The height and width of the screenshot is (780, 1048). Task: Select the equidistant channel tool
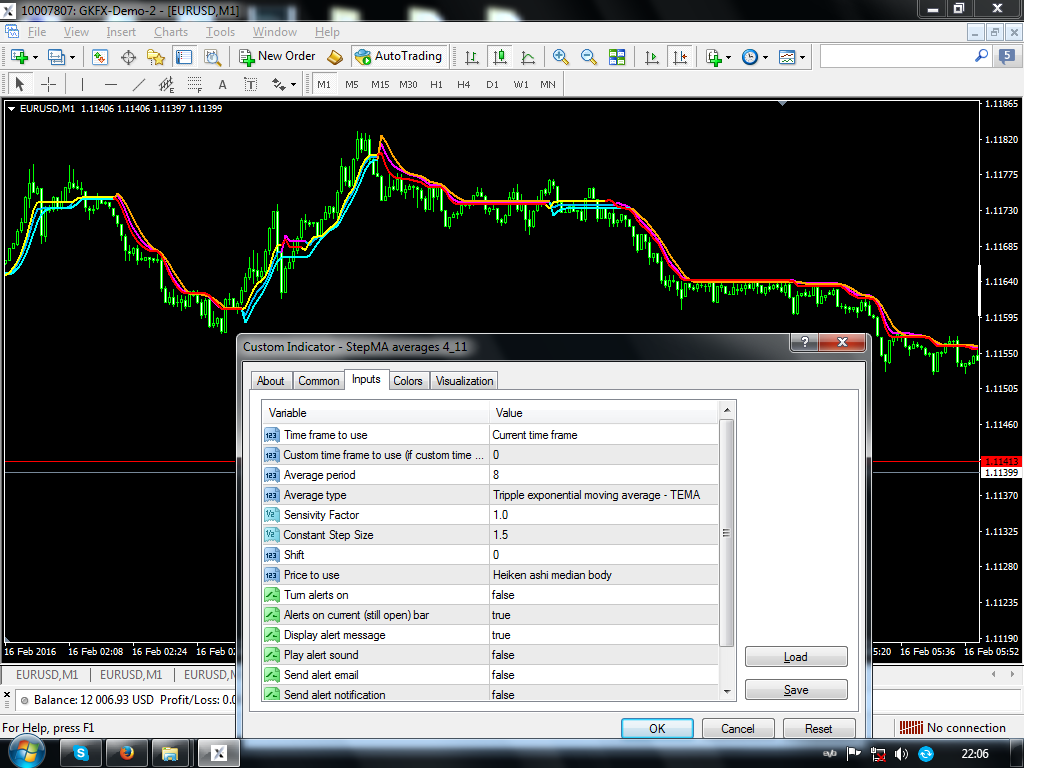pos(166,84)
